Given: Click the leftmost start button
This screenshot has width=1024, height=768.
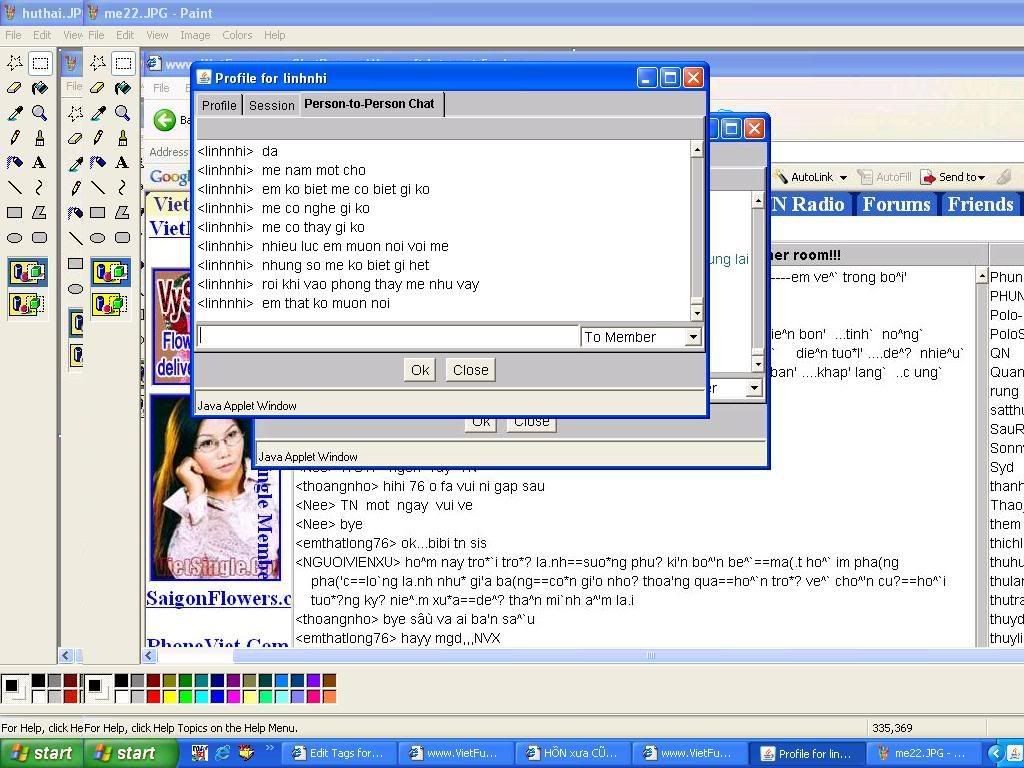Looking at the screenshot, I should pos(42,753).
